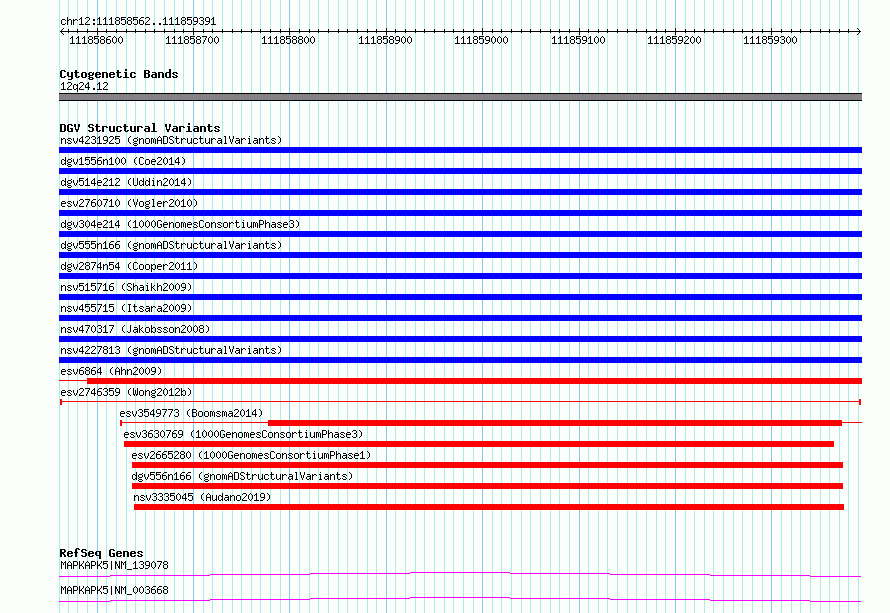
Task: Open esv2665280 1000GenomesConsortiumPhase1 label
Action: pyautogui.click(x=251, y=455)
